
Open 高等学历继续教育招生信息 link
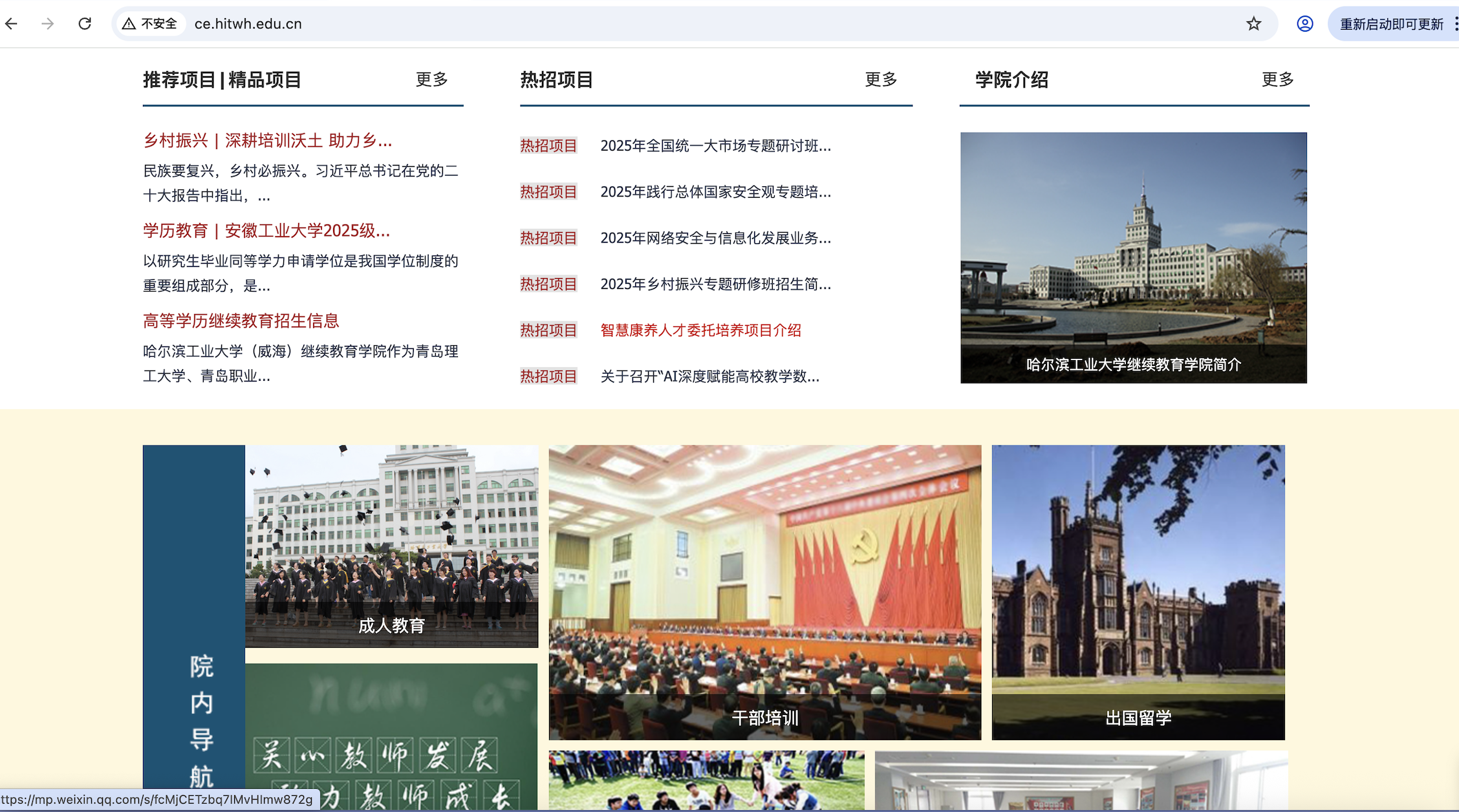[x=241, y=321]
